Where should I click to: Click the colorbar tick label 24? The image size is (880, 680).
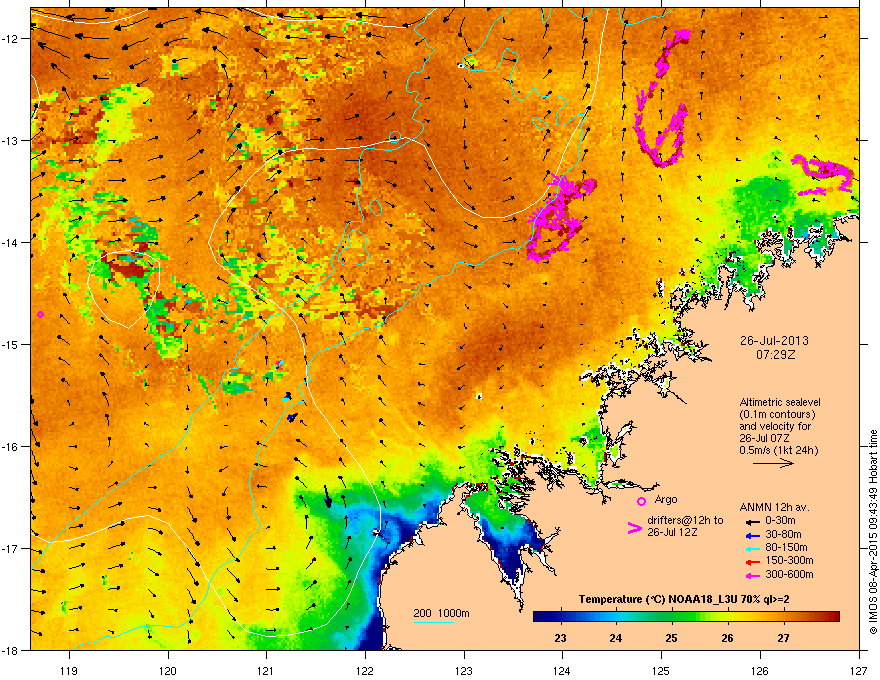616,638
